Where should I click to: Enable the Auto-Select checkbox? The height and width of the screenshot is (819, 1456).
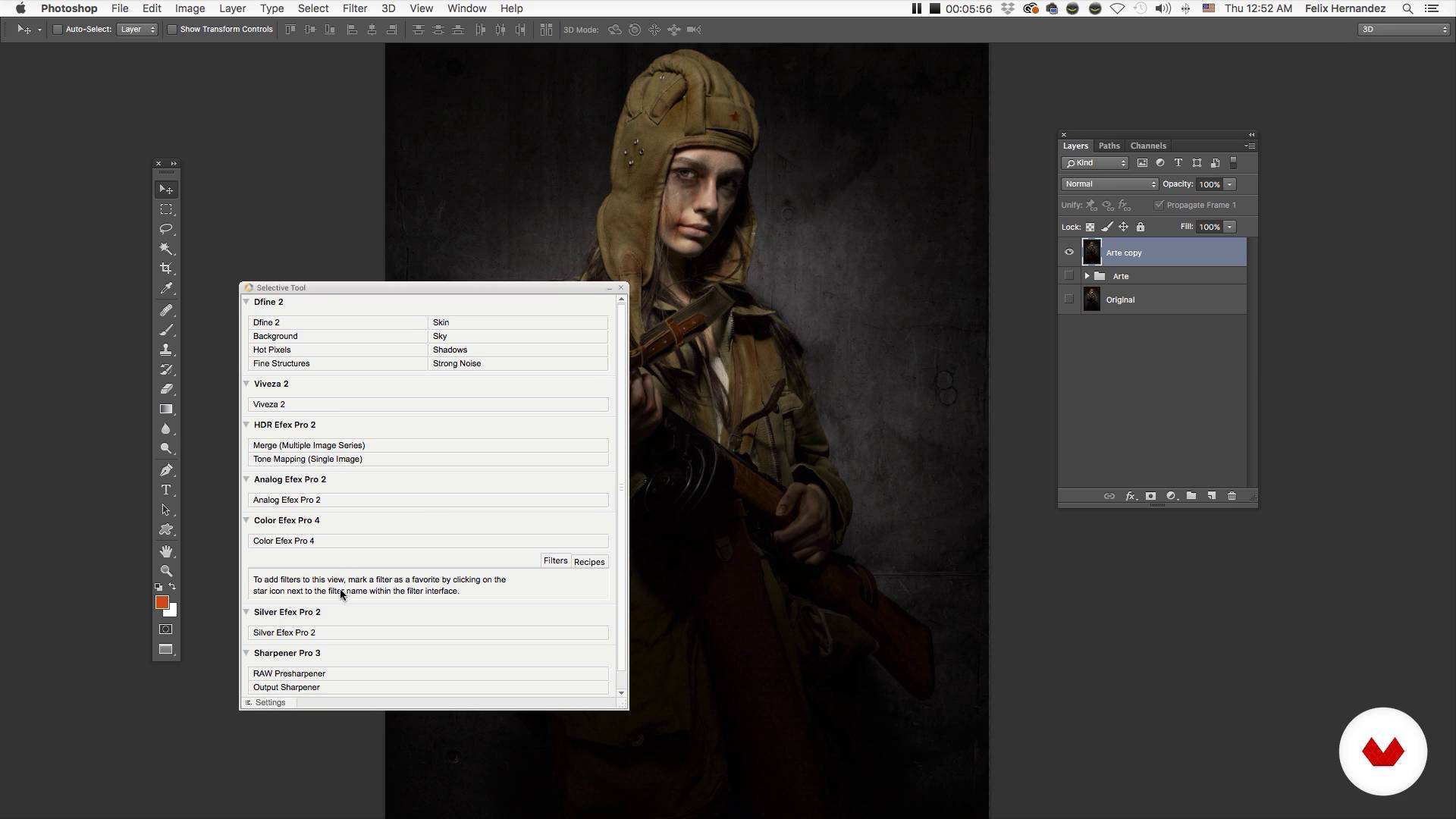point(57,30)
